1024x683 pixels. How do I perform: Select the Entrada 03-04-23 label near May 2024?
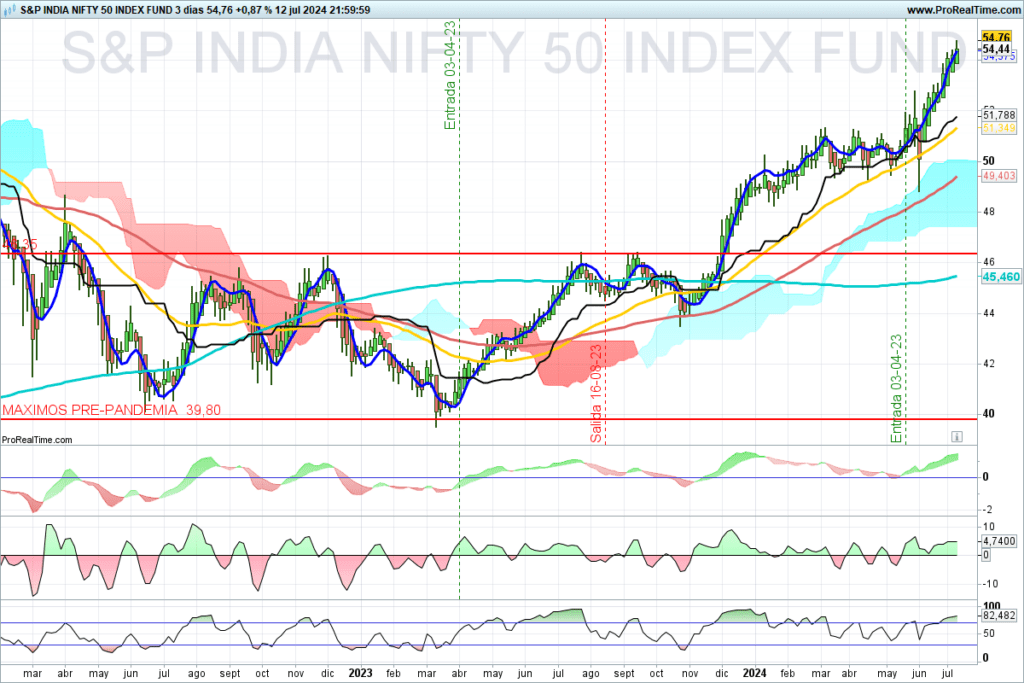[897, 389]
